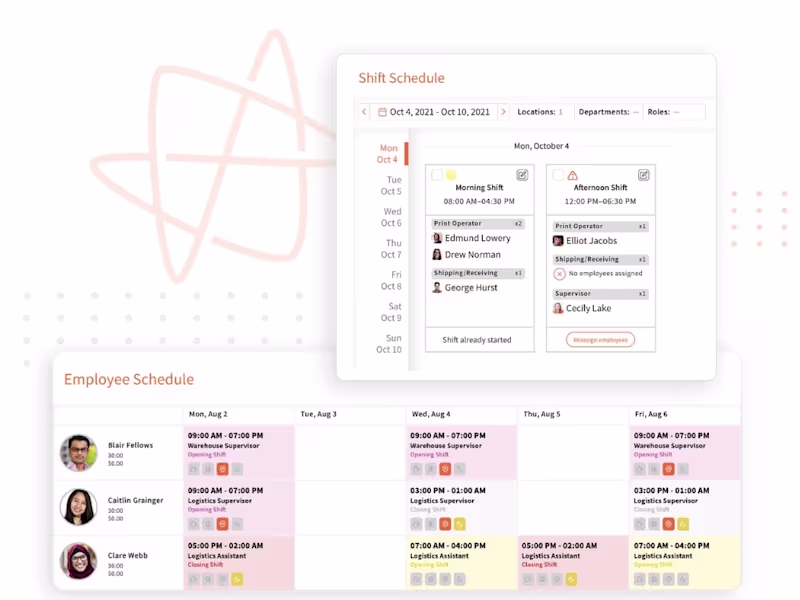Click orange icon in Blair Fellows' Wed, Aug 4 shift
This screenshot has height=600, width=800.
[x=445, y=469]
